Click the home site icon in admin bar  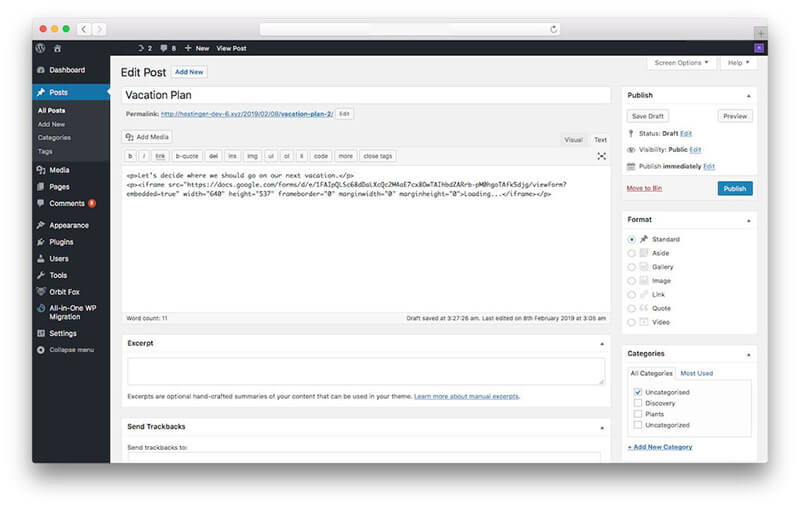pos(59,48)
